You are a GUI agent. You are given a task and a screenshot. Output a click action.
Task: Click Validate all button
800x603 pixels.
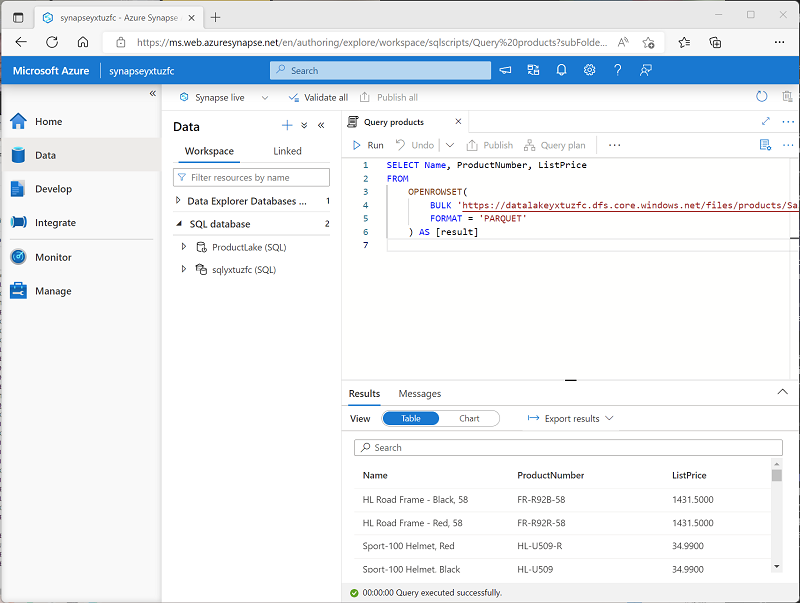318,98
